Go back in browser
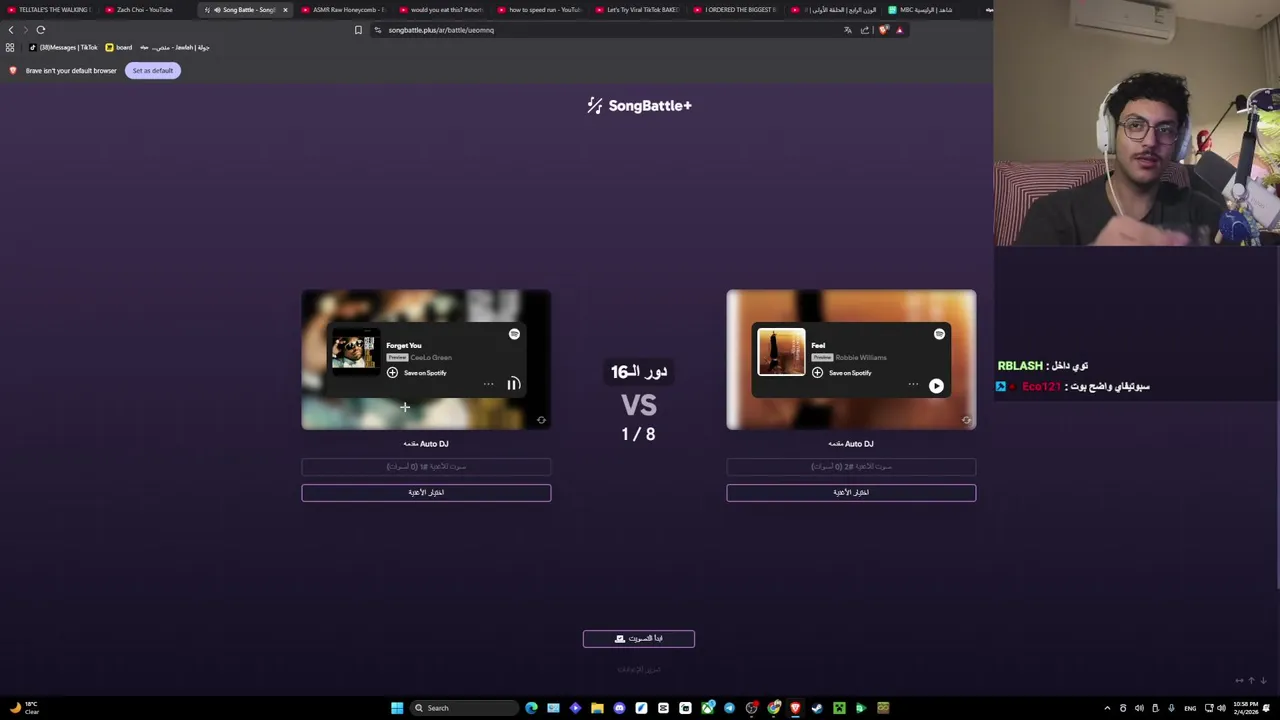Image resolution: width=1280 pixels, height=720 pixels. 11,30
